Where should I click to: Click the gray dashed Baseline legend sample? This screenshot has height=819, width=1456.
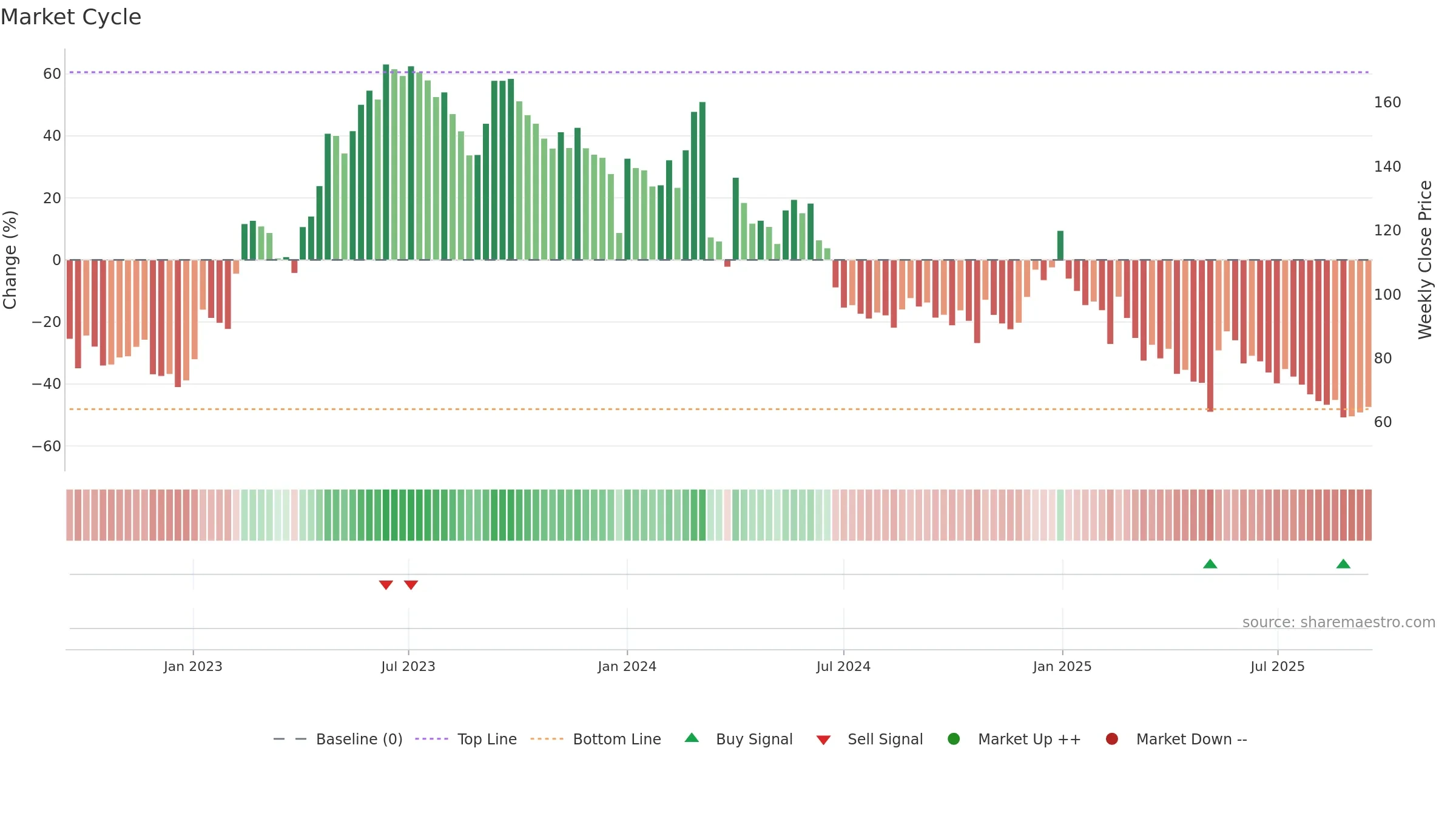pos(290,739)
